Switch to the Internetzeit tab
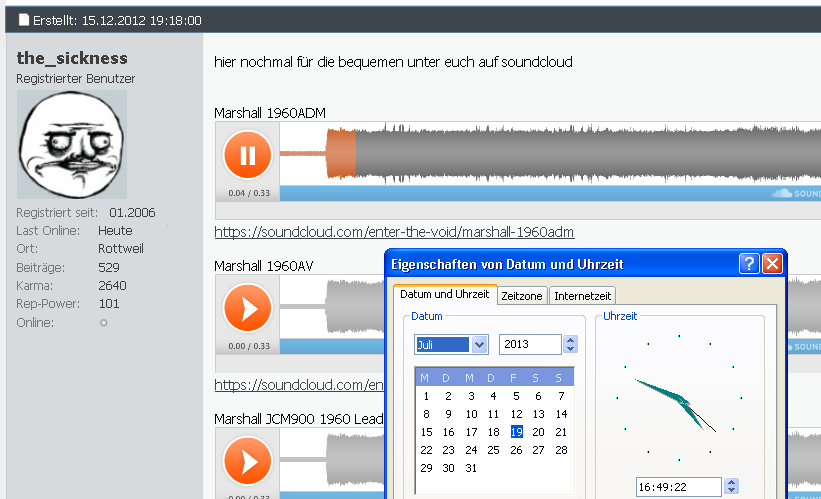Viewport: 821px width, 499px height. (x=582, y=296)
